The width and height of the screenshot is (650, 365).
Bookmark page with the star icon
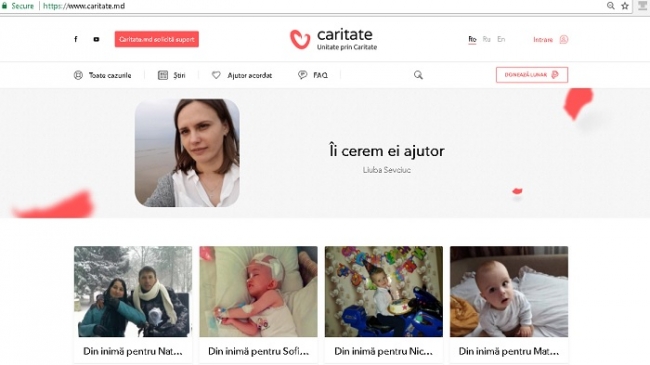pyautogui.click(x=625, y=6)
